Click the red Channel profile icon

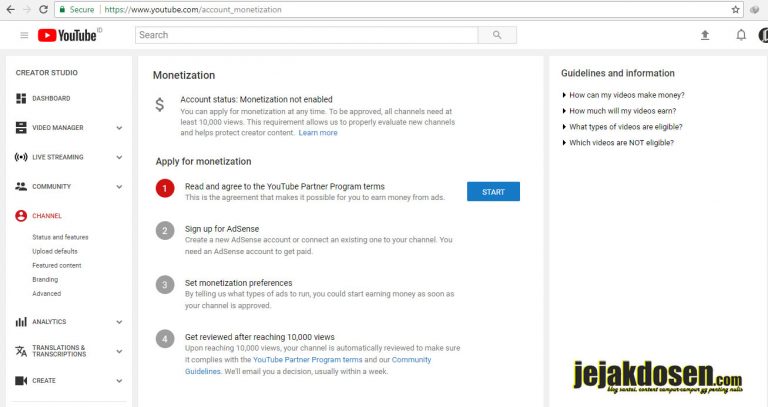(21, 216)
